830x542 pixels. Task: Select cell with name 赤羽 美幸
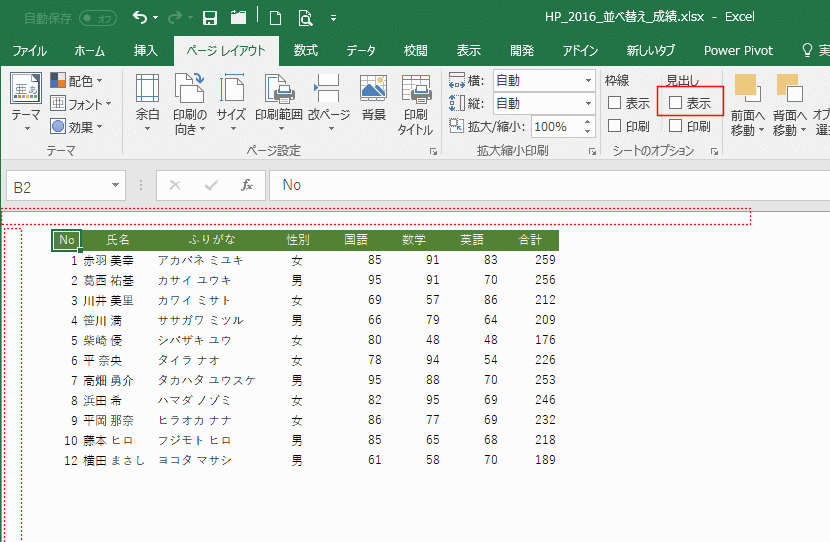click(x=118, y=260)
